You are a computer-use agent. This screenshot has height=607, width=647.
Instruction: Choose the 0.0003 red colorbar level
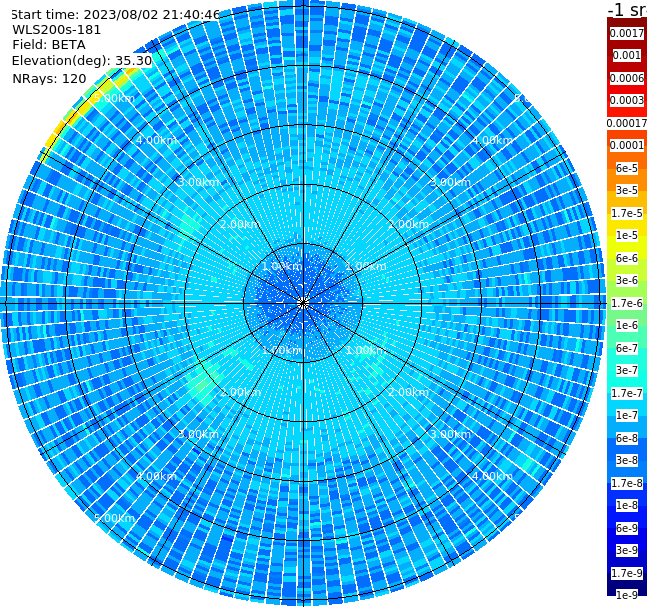point(627,100)
